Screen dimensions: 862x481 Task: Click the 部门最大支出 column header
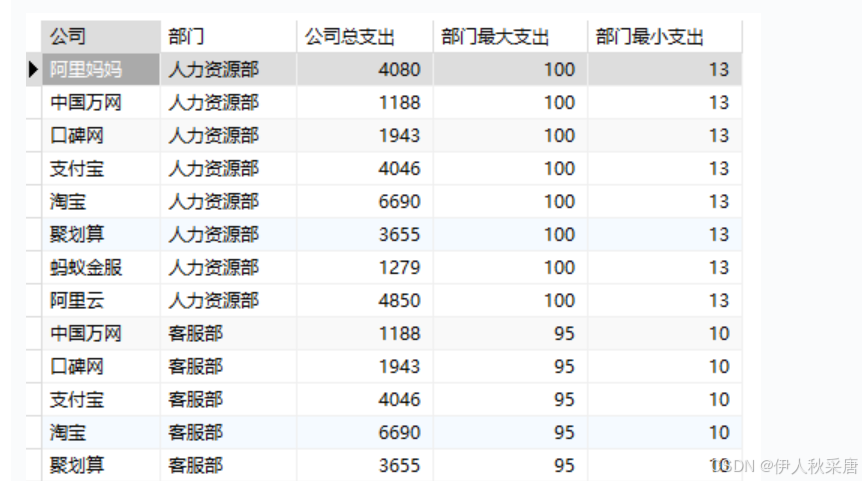[x=510, y=37]
